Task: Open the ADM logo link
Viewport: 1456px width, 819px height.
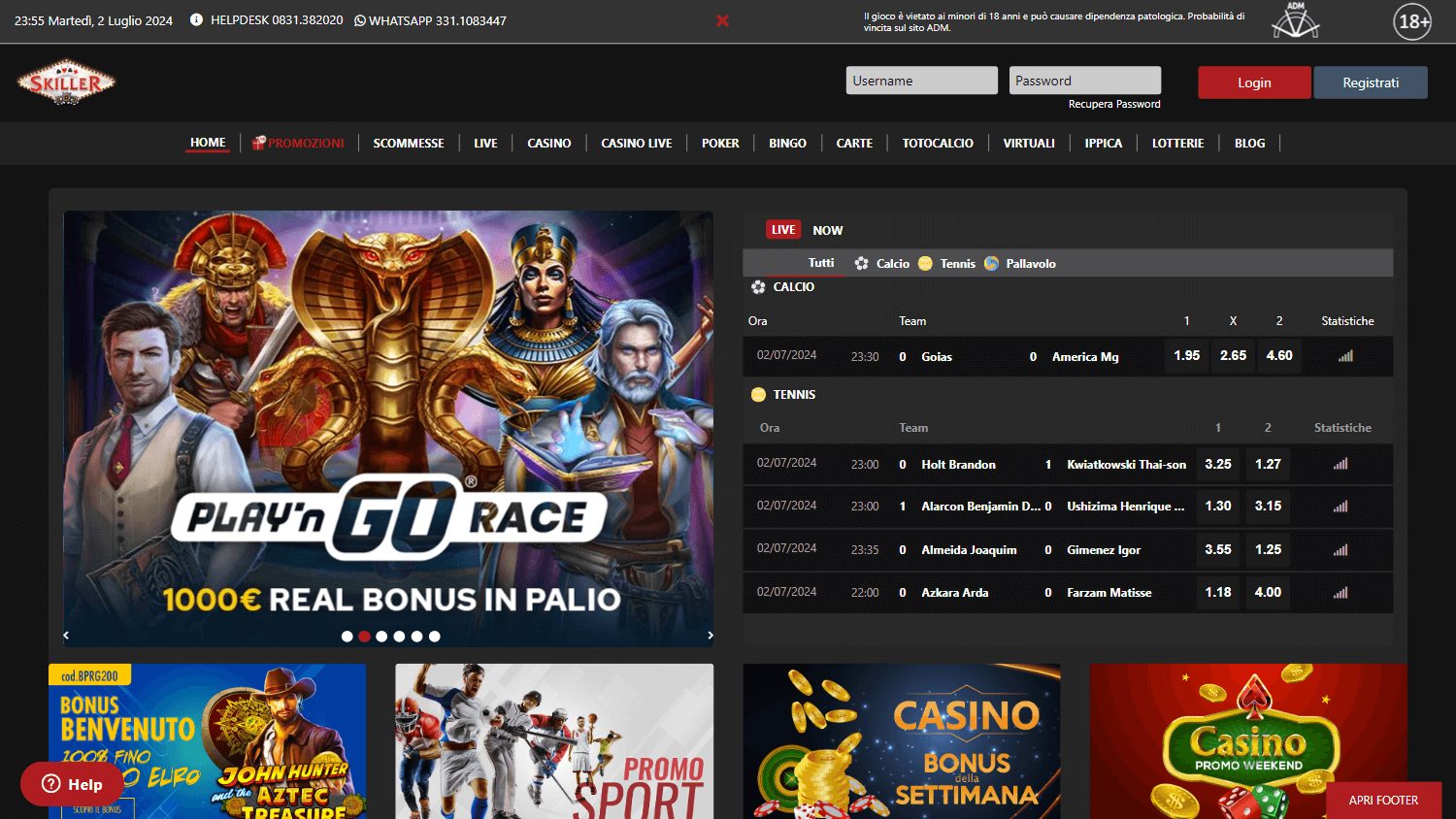Action: [1296, 19]
